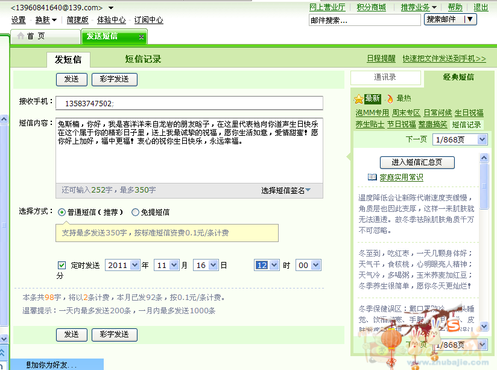The image size is (497, 370).
Task: Select the 最新 filter
Action: [372, 99]
